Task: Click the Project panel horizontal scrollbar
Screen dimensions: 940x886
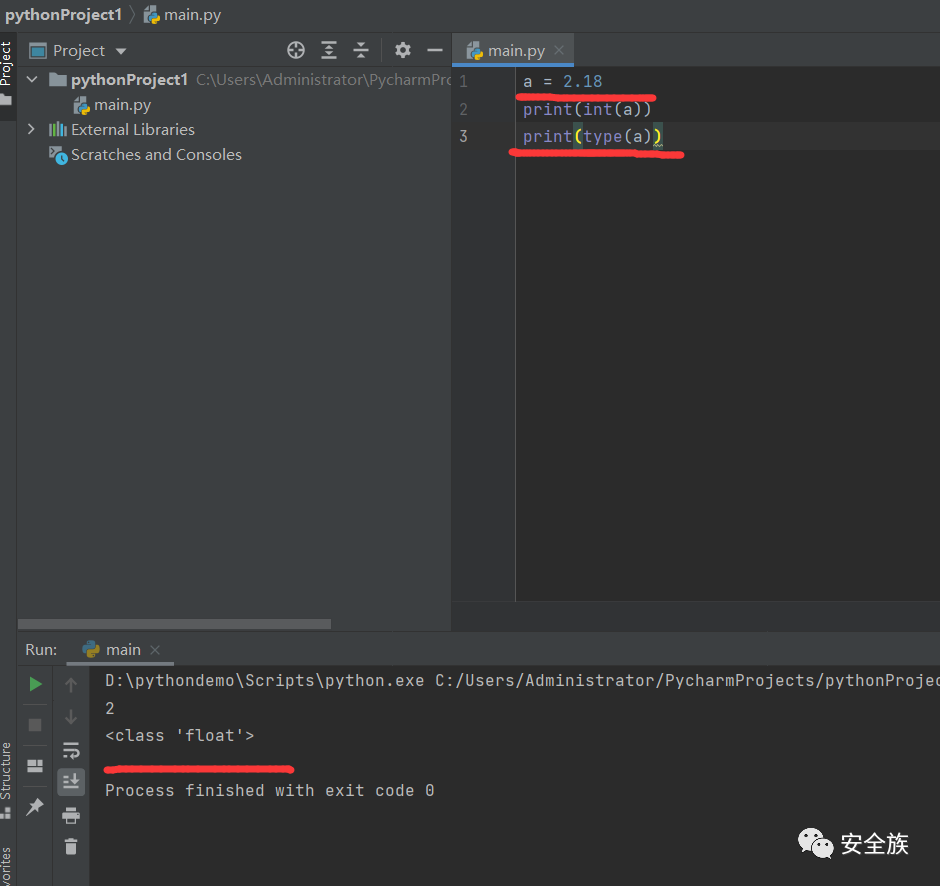Action: (x=174, y=624)
